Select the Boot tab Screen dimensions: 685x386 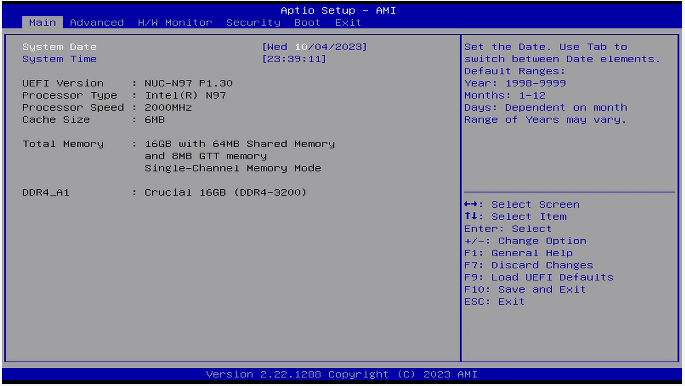(307, 22)
